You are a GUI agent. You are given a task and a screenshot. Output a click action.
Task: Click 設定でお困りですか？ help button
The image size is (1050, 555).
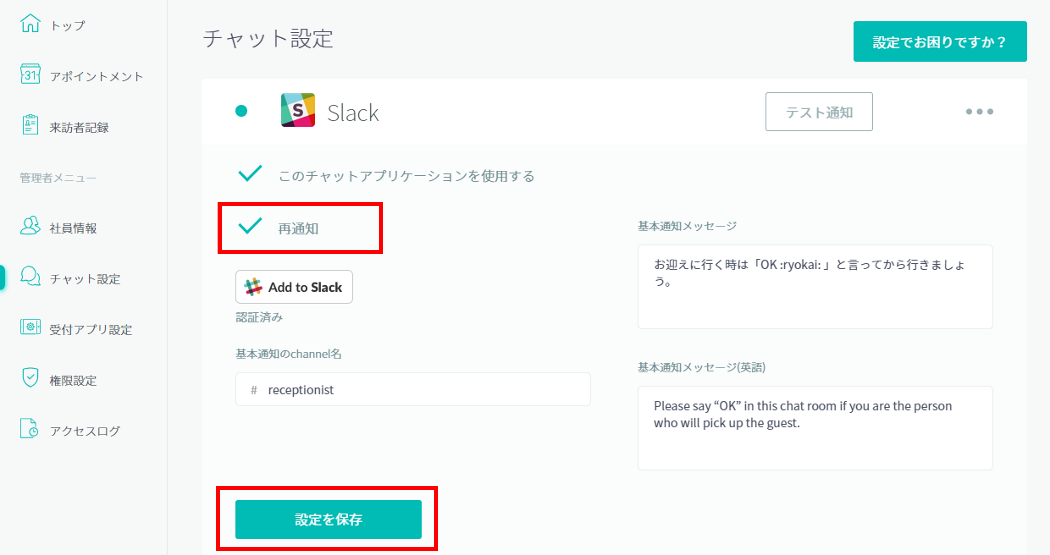tap(939, 42)
